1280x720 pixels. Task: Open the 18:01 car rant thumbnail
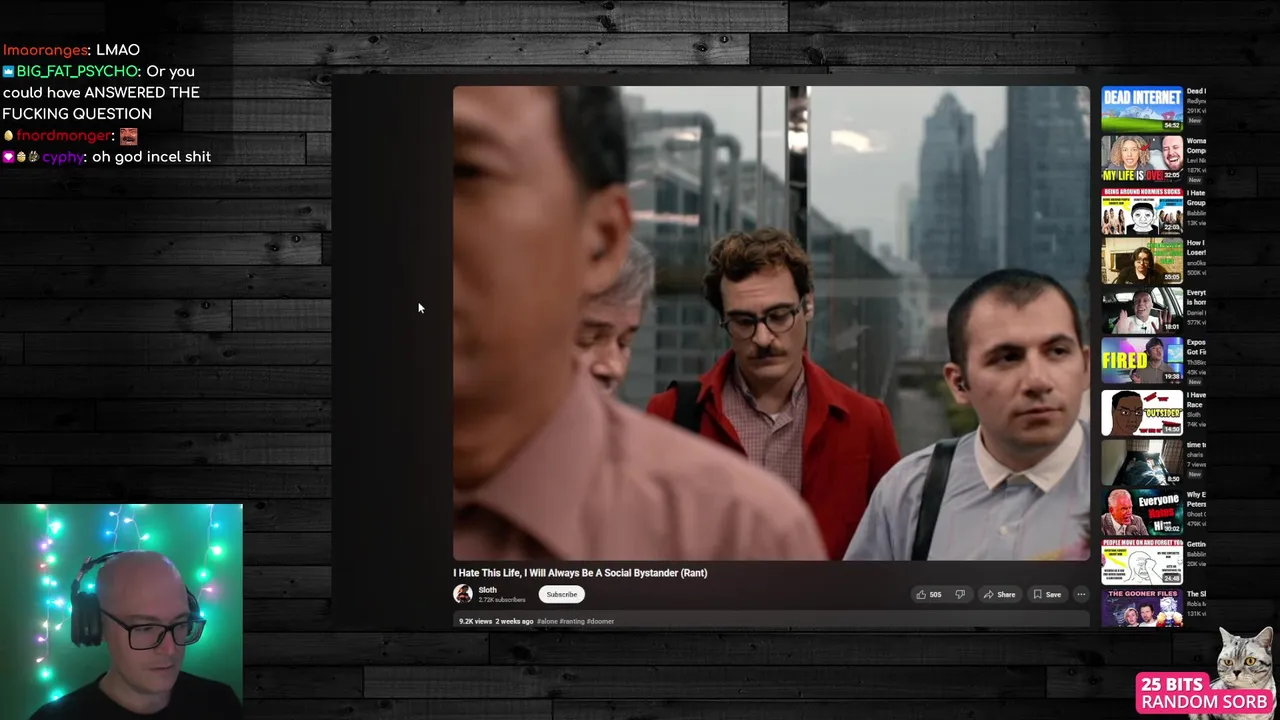(1142, 311)
